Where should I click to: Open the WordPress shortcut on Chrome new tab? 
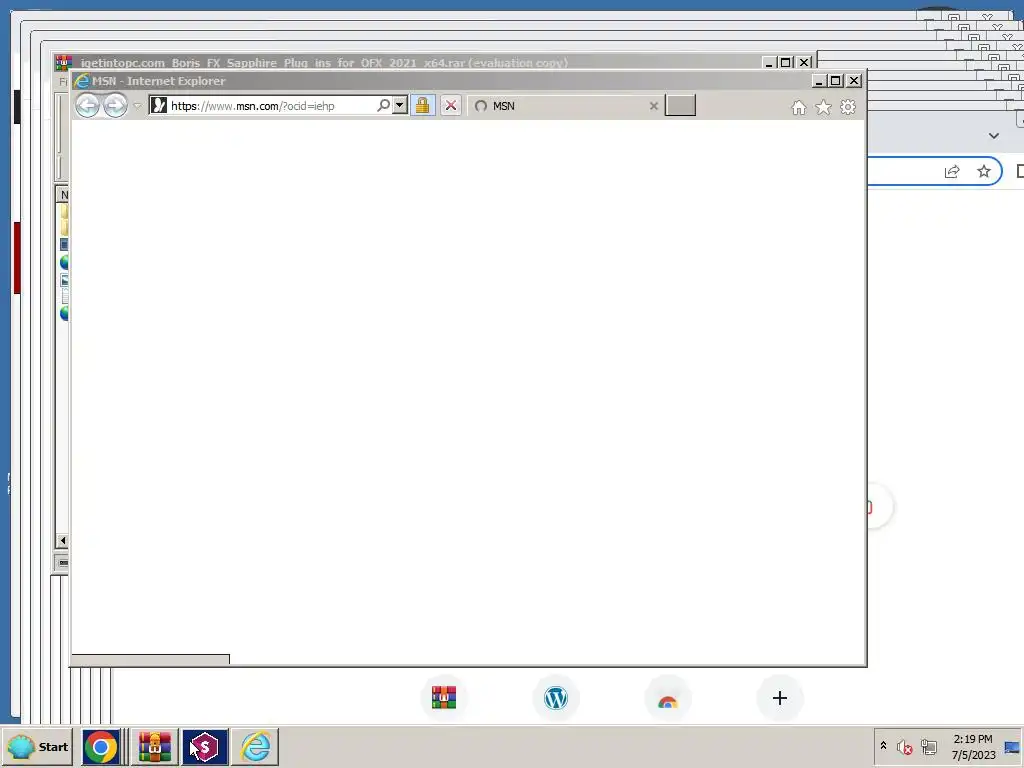(556, 697)
